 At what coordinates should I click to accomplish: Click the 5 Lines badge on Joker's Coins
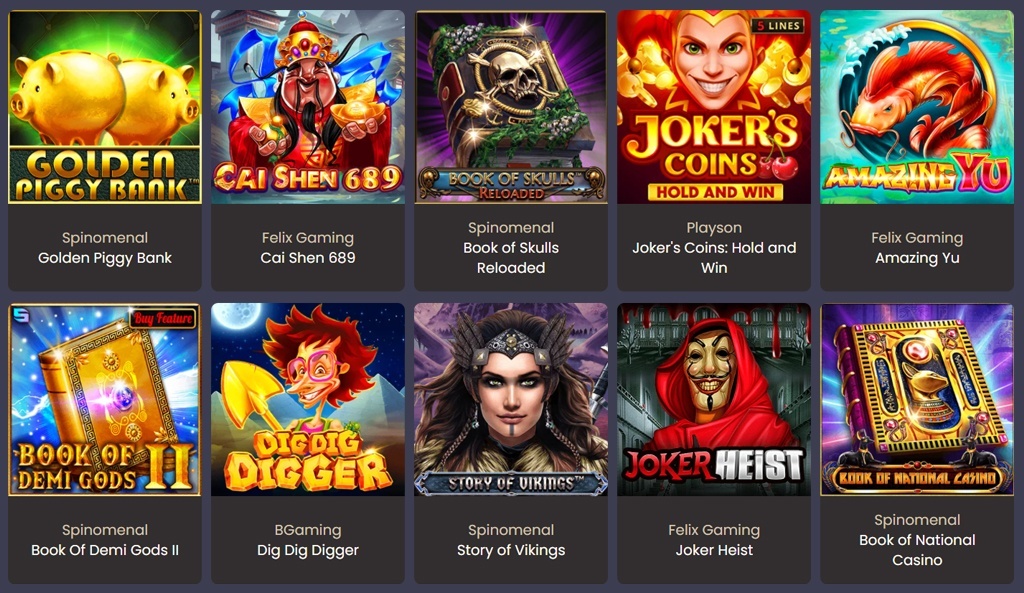[x=778, y=25]
